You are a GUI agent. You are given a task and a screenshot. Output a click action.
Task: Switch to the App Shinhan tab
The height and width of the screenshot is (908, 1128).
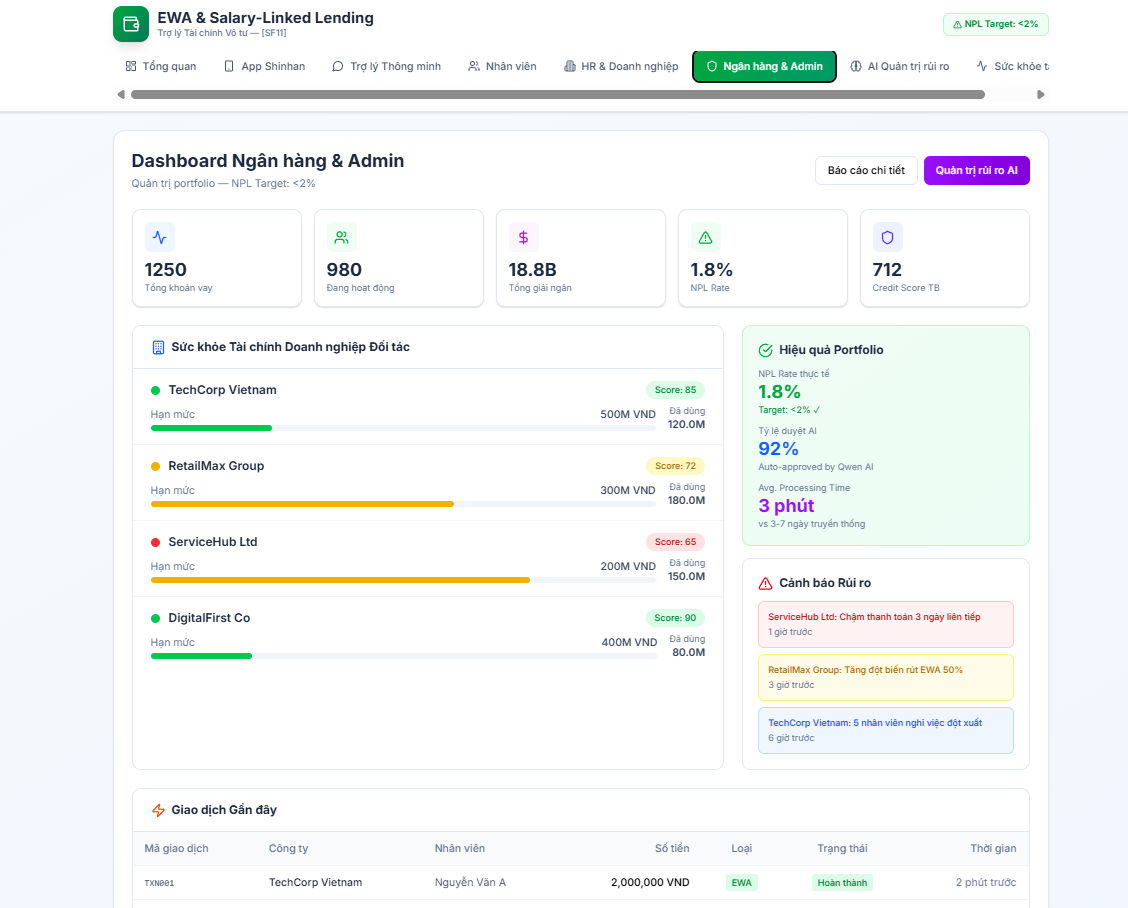[x=264, y=66]
